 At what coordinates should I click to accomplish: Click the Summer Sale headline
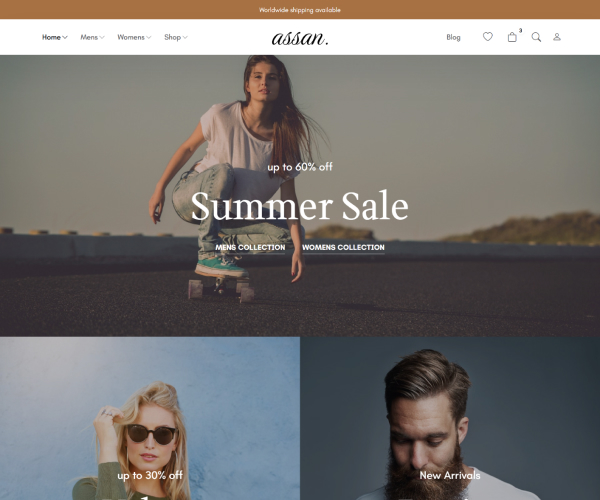pos(300,206)
